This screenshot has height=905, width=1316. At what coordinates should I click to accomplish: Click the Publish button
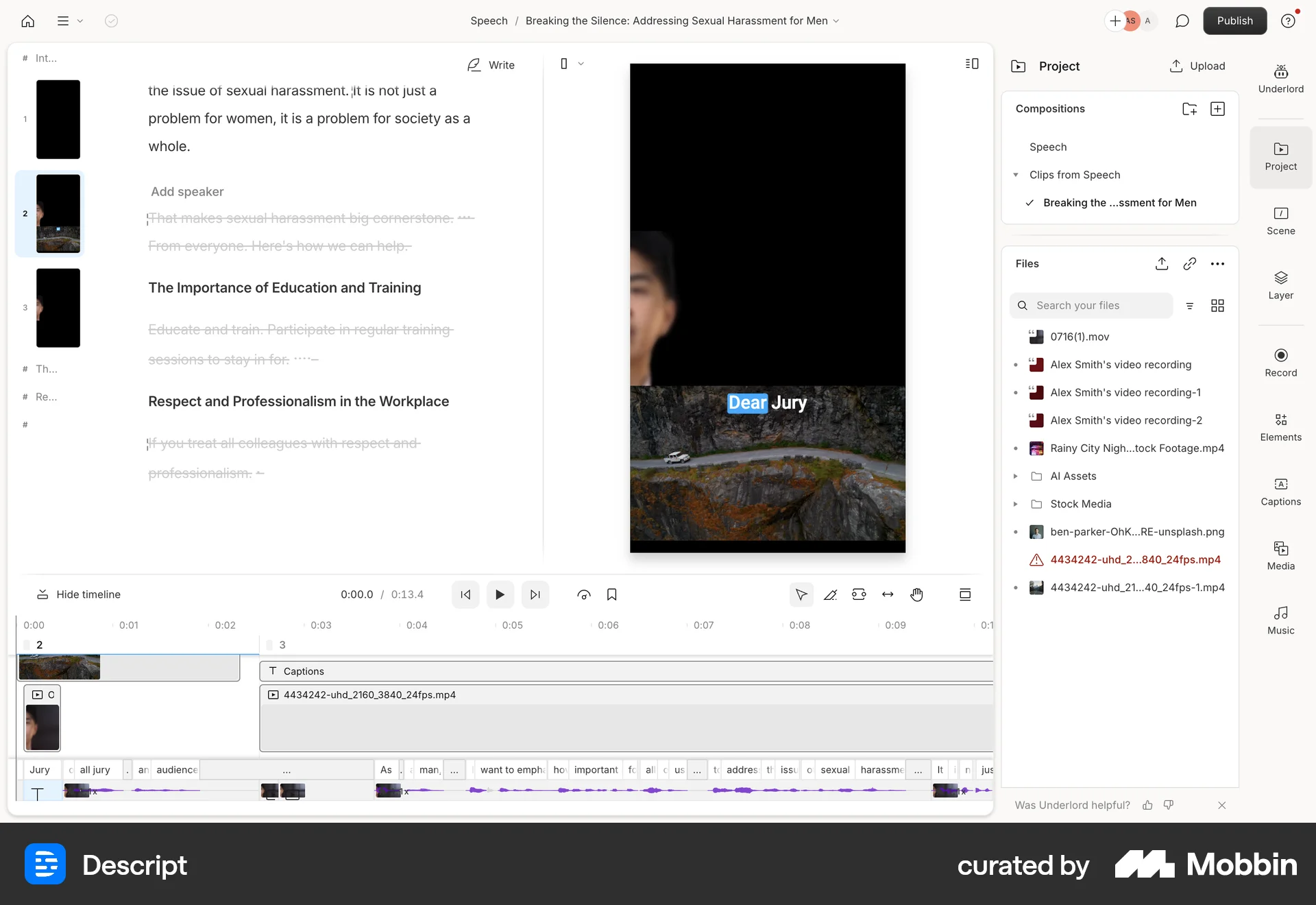click(1234, 21)
